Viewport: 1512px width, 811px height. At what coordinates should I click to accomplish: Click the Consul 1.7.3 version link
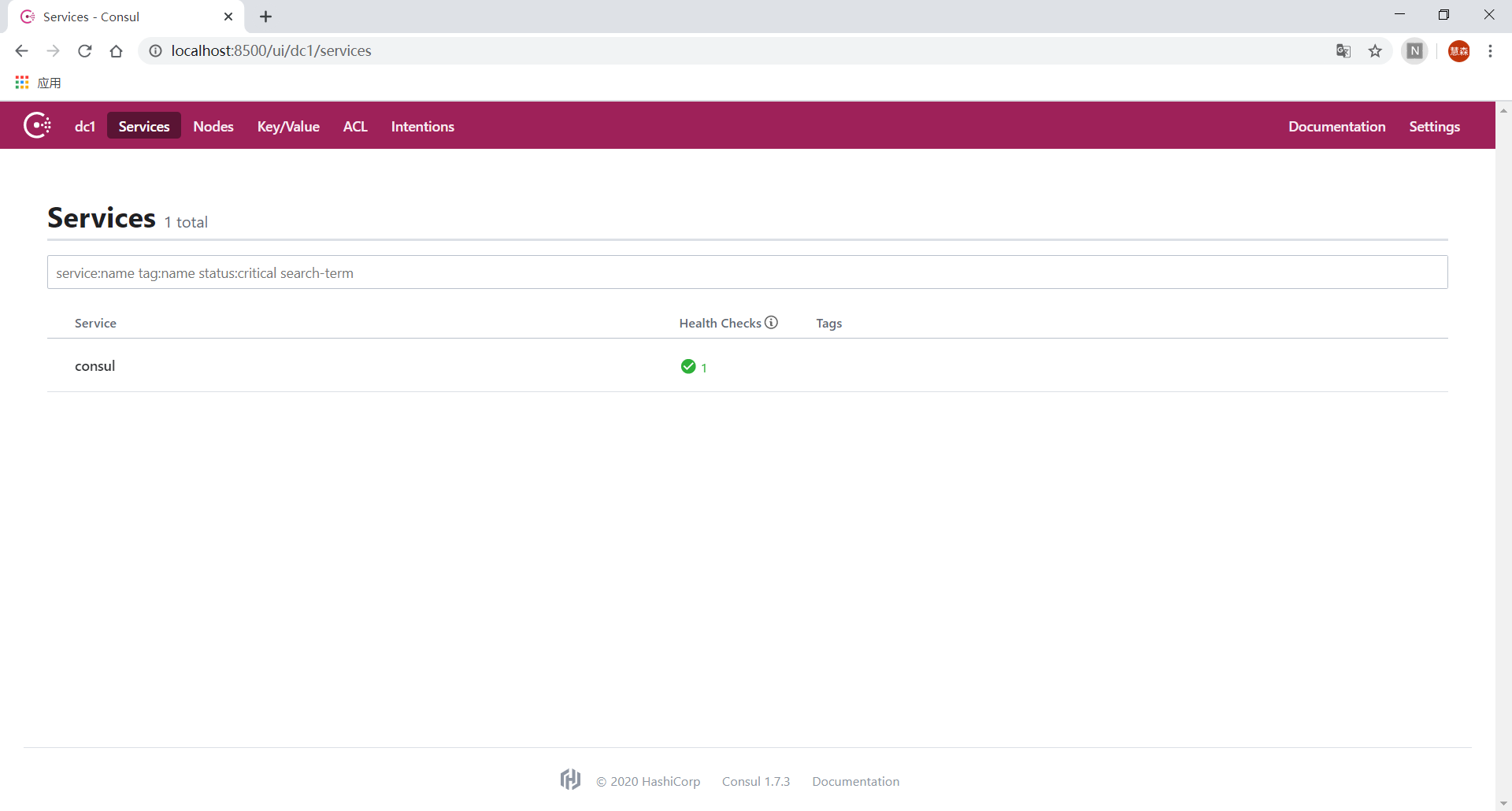tap(756, 781)
